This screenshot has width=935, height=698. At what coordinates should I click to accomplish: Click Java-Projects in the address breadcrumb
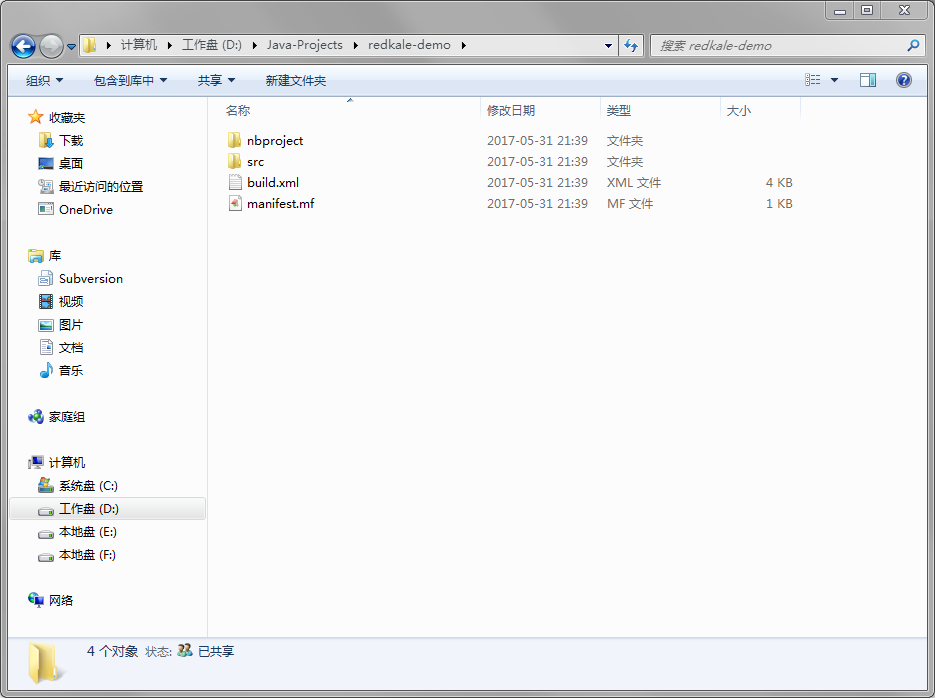pos(304,45)
